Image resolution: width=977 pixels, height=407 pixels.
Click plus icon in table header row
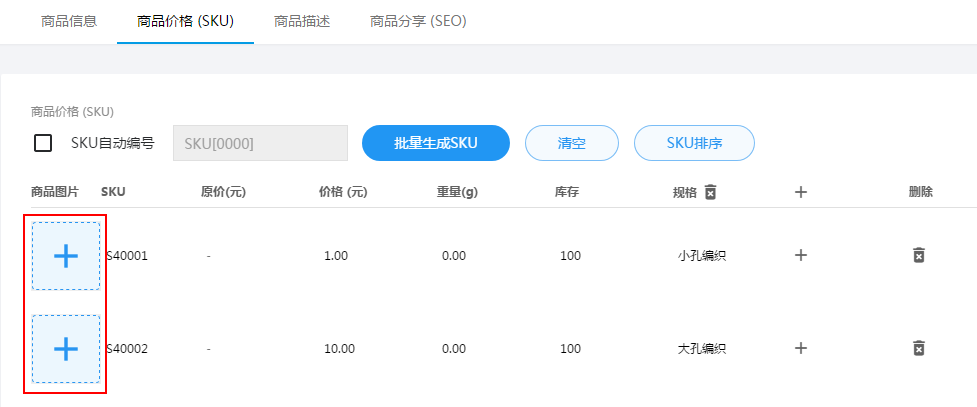801,192
